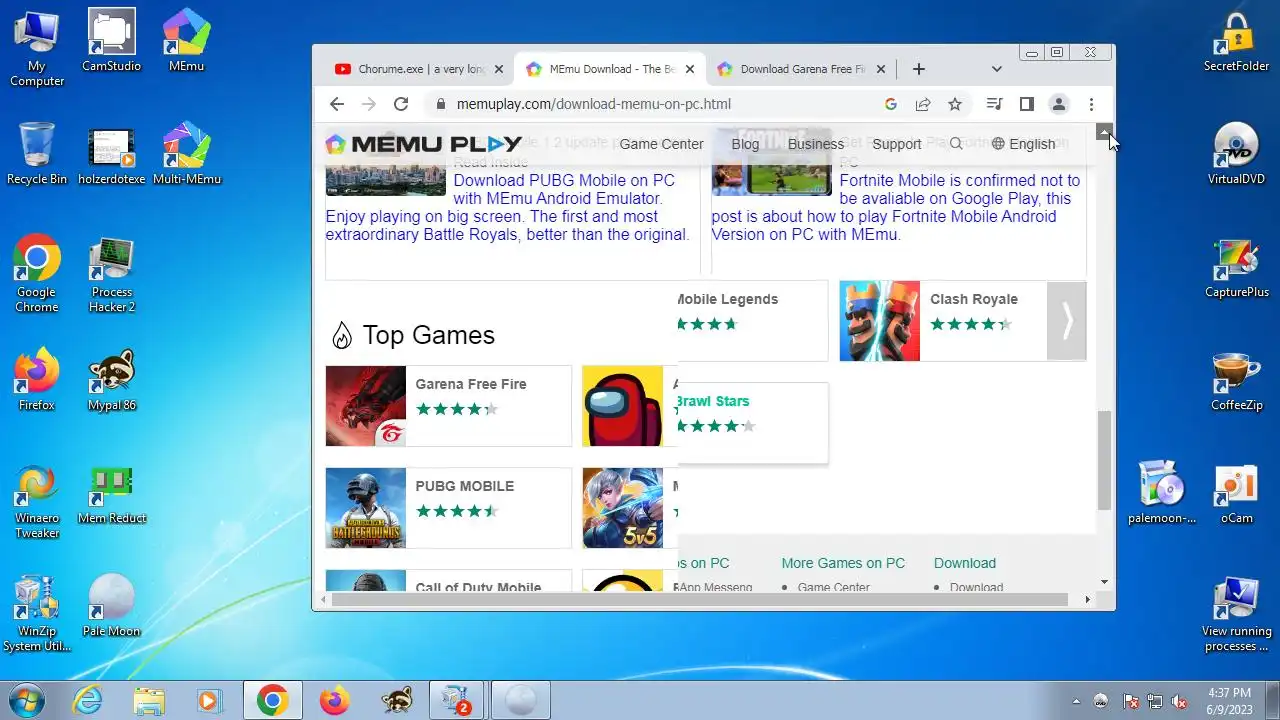This screenshot has width=1280, height=720.
Task: Open SecretFolder desktop icon
Action: (x=1237, y=40)
